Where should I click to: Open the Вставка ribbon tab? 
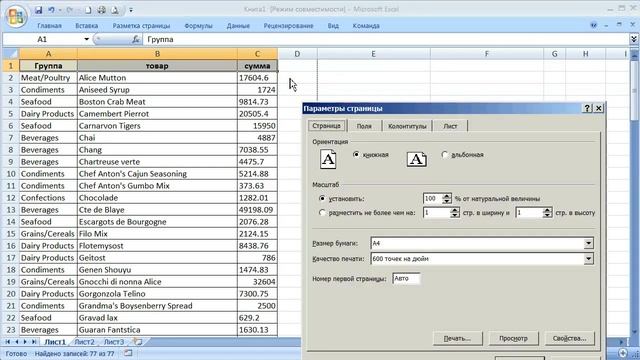[x=87, y=26]
